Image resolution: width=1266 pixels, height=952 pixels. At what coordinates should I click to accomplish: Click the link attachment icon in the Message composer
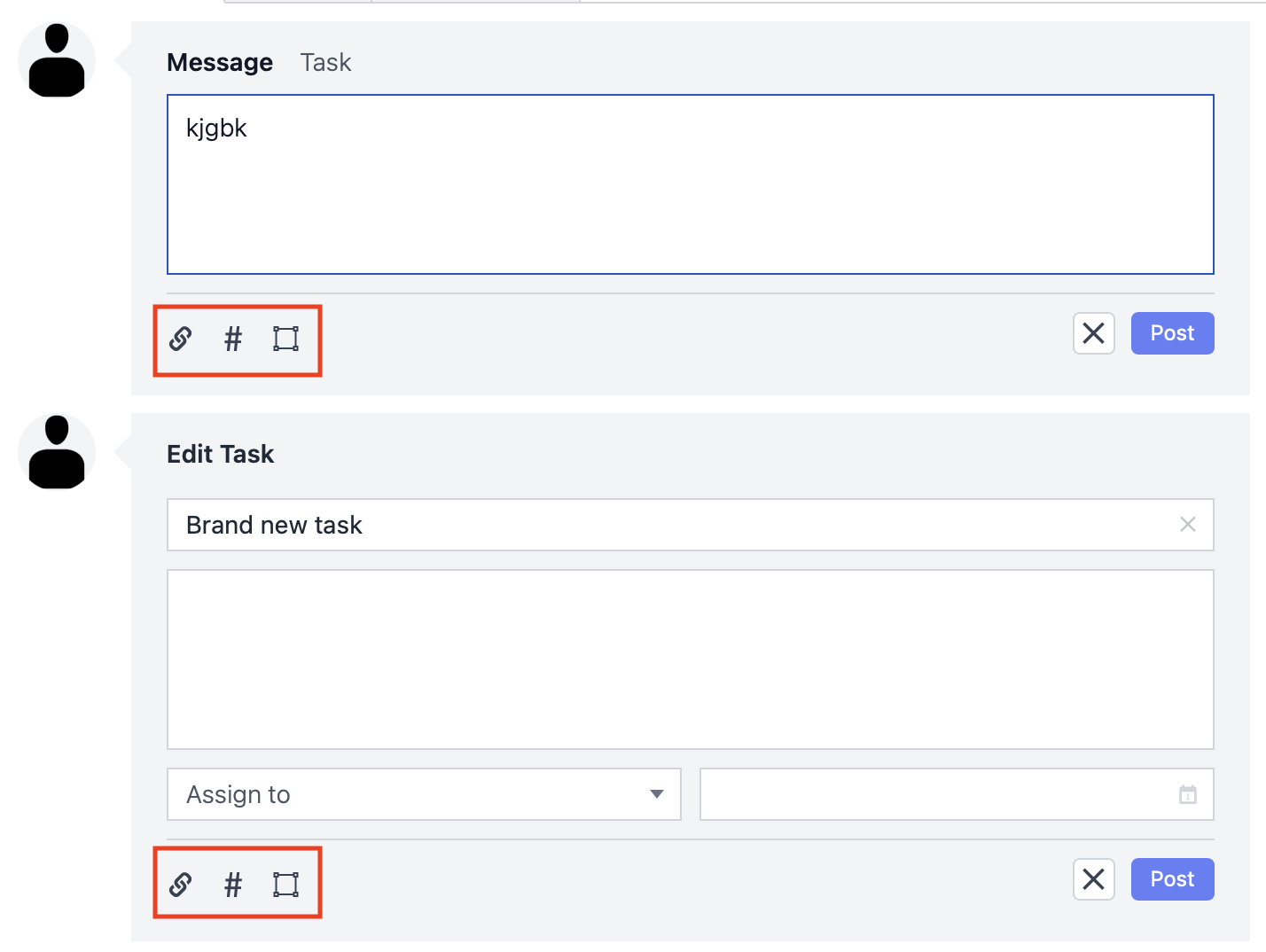[180, 339]
